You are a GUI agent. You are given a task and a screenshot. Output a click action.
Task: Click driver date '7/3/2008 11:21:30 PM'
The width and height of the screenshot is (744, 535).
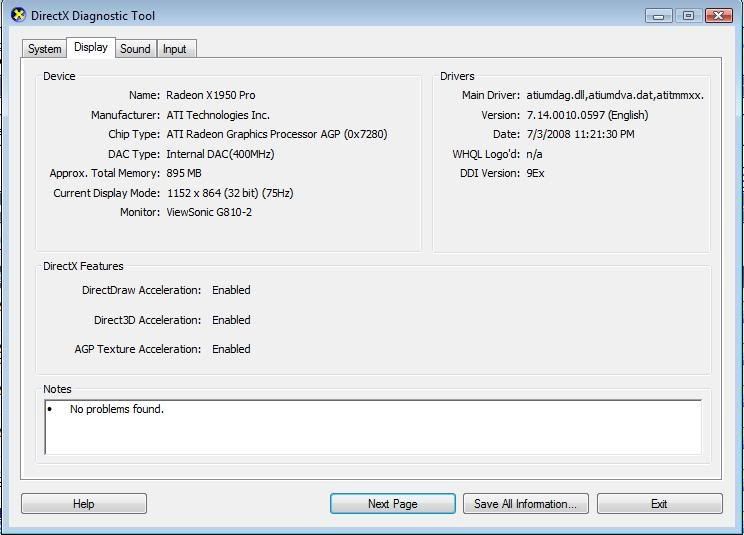(580, 134)
